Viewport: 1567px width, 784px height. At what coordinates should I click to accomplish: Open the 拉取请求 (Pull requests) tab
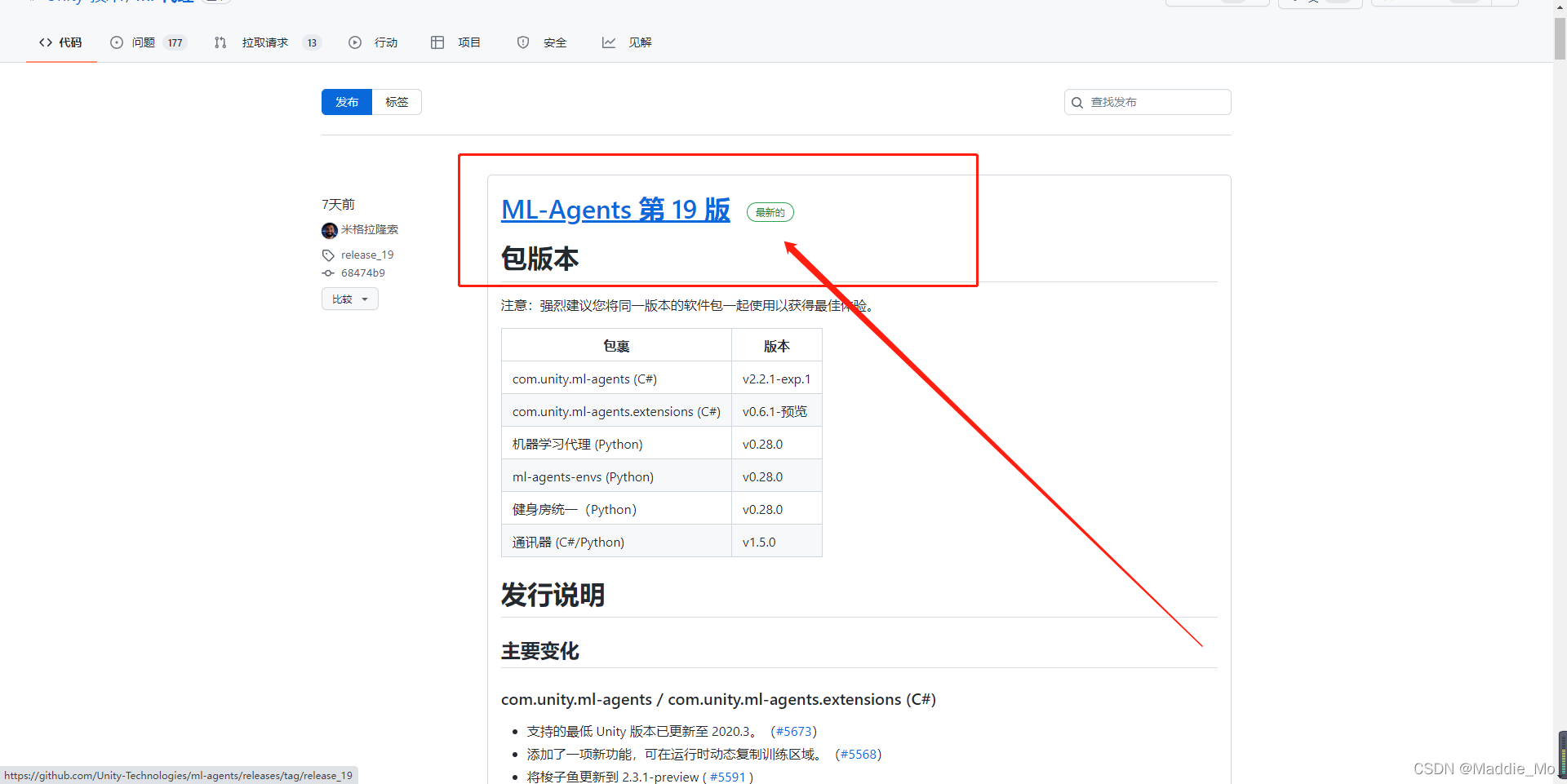(267, 42)
